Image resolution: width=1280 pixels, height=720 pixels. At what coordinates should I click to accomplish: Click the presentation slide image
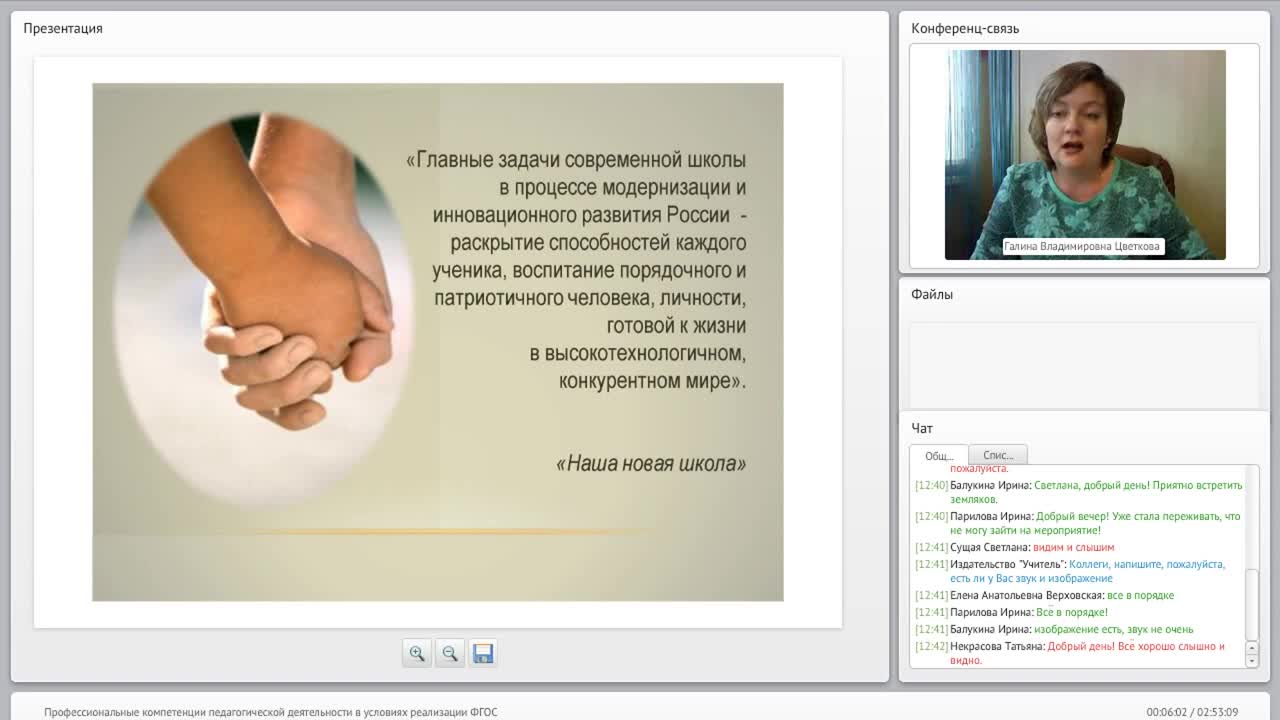point(438,342)
